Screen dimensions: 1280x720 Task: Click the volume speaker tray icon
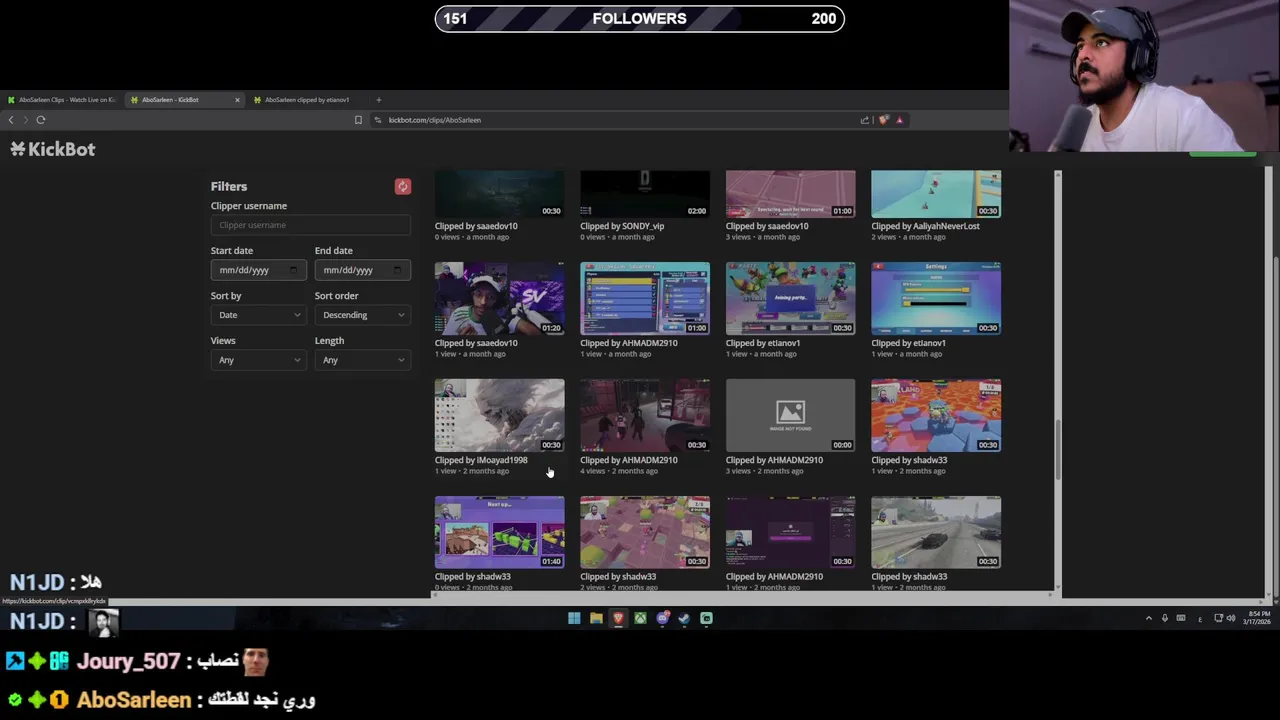(1230, 618)
